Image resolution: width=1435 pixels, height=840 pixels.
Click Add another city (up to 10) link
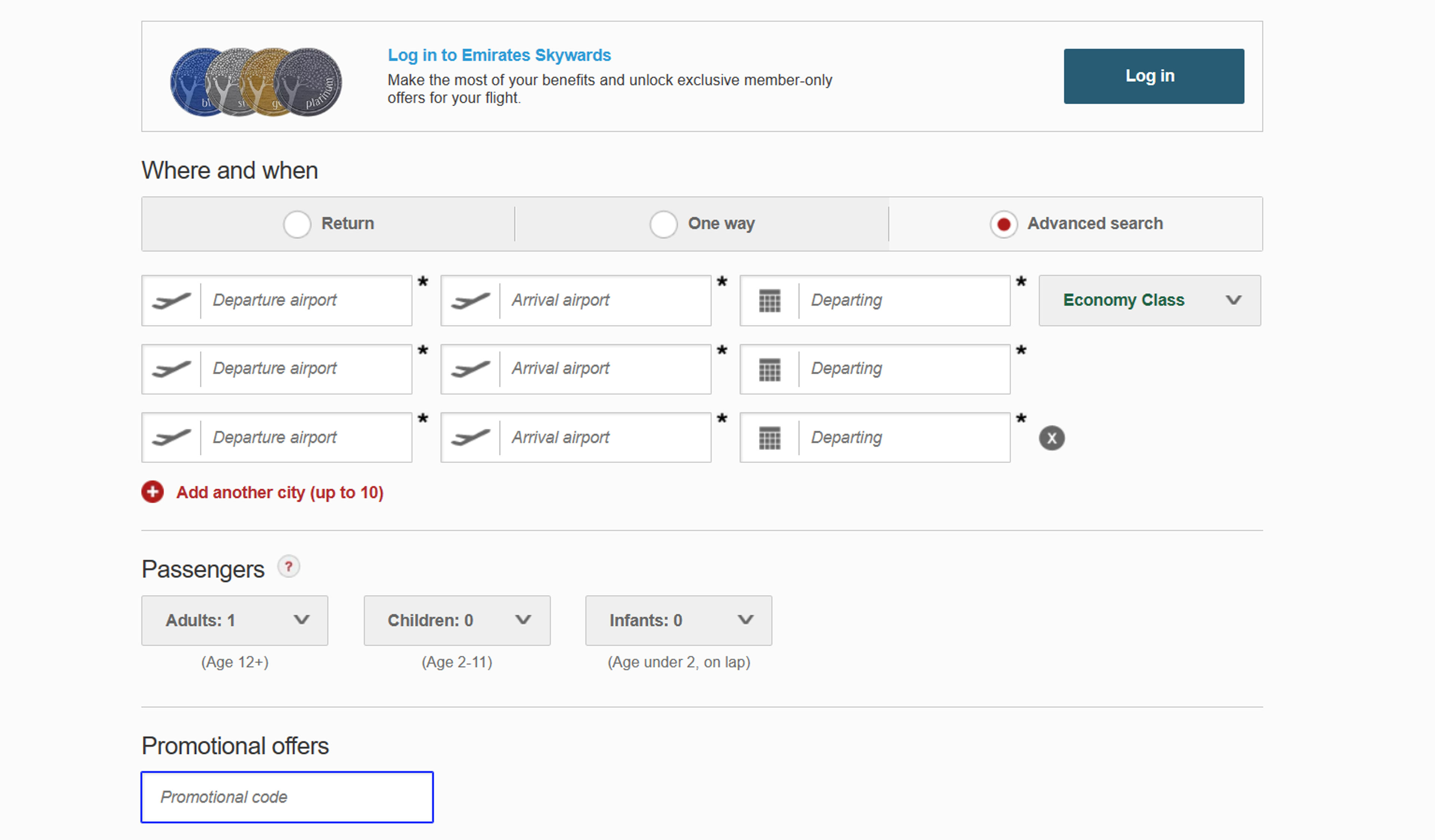[280, 492]
